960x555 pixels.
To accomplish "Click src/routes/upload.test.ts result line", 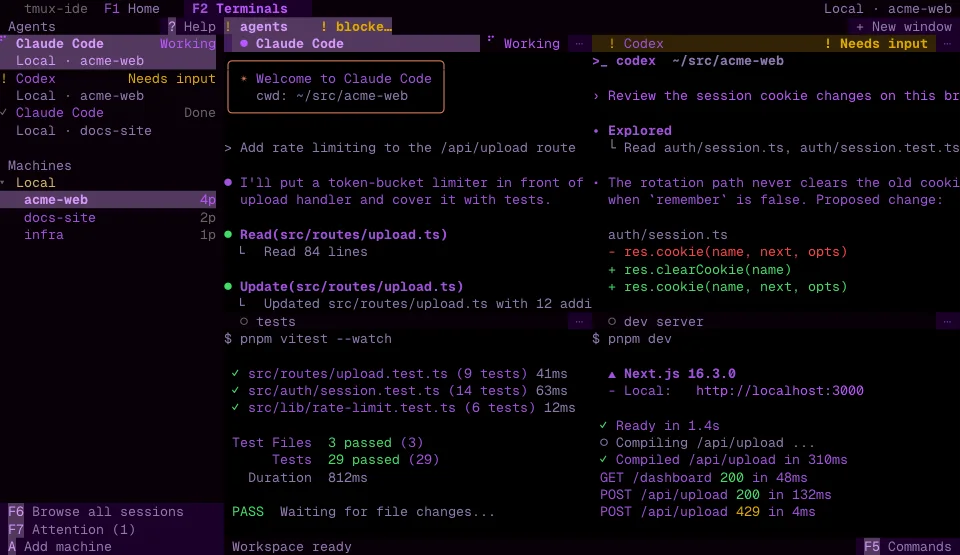I will 399,374.
